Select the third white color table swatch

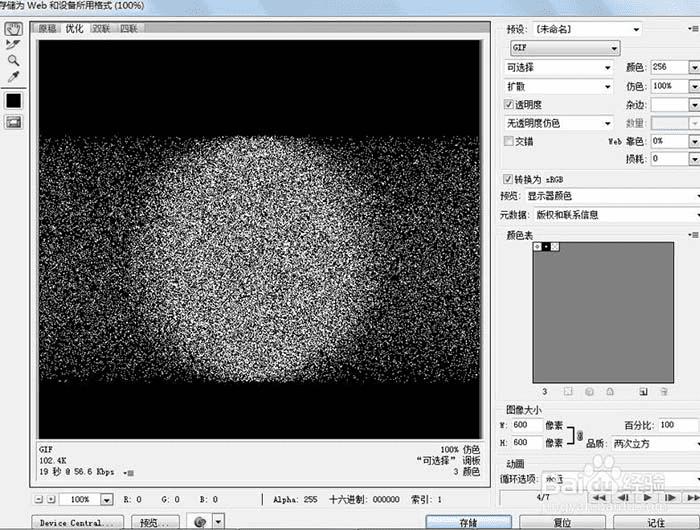pyautogui.click(x=554, y=246)
